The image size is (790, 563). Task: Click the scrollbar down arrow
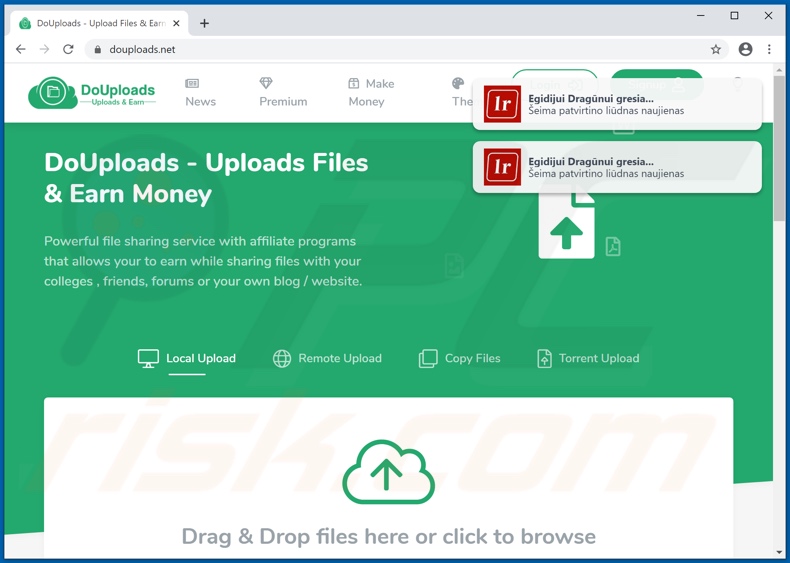(779, 552)
